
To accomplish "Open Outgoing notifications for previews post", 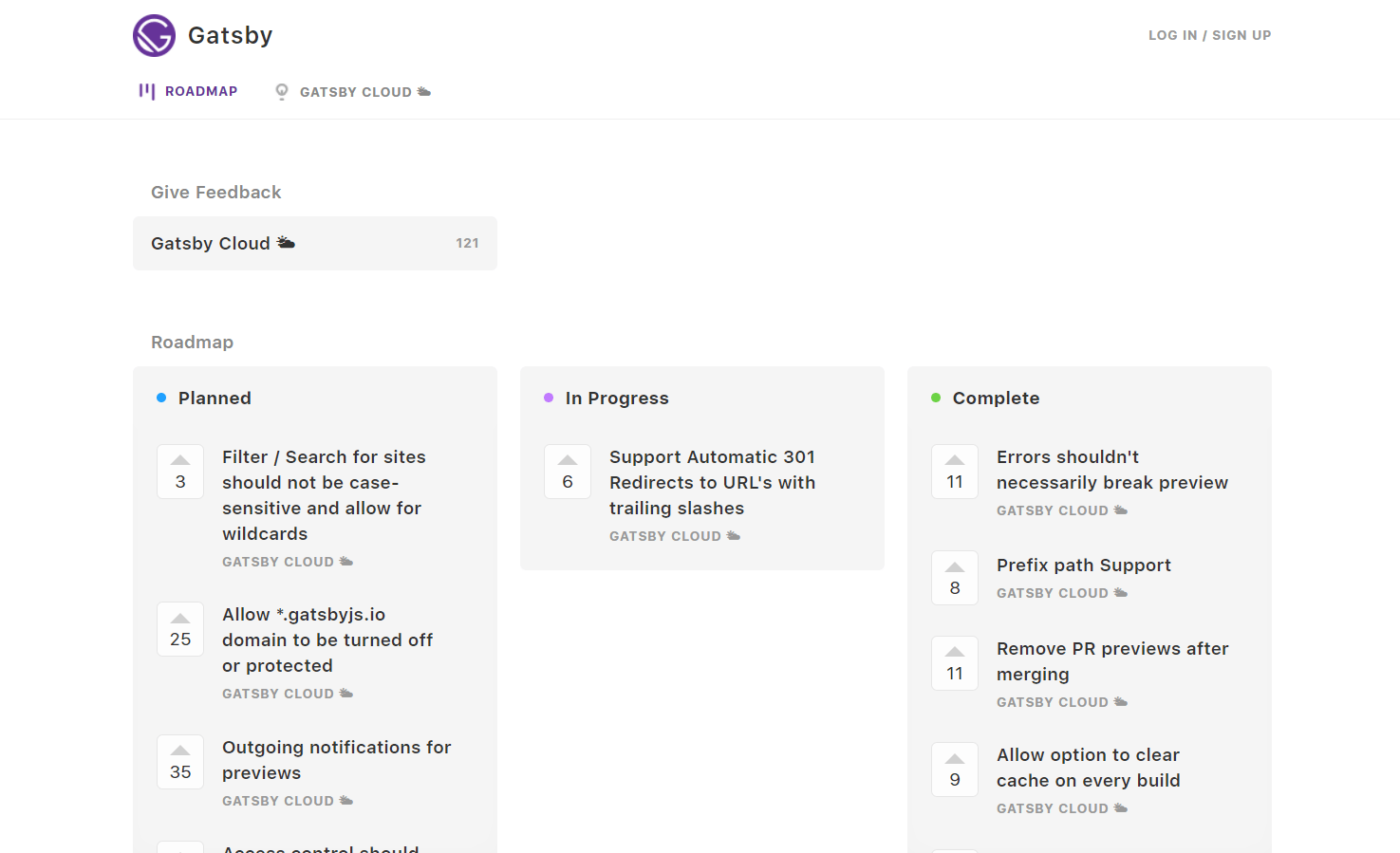I will click(x=337, y=760).
